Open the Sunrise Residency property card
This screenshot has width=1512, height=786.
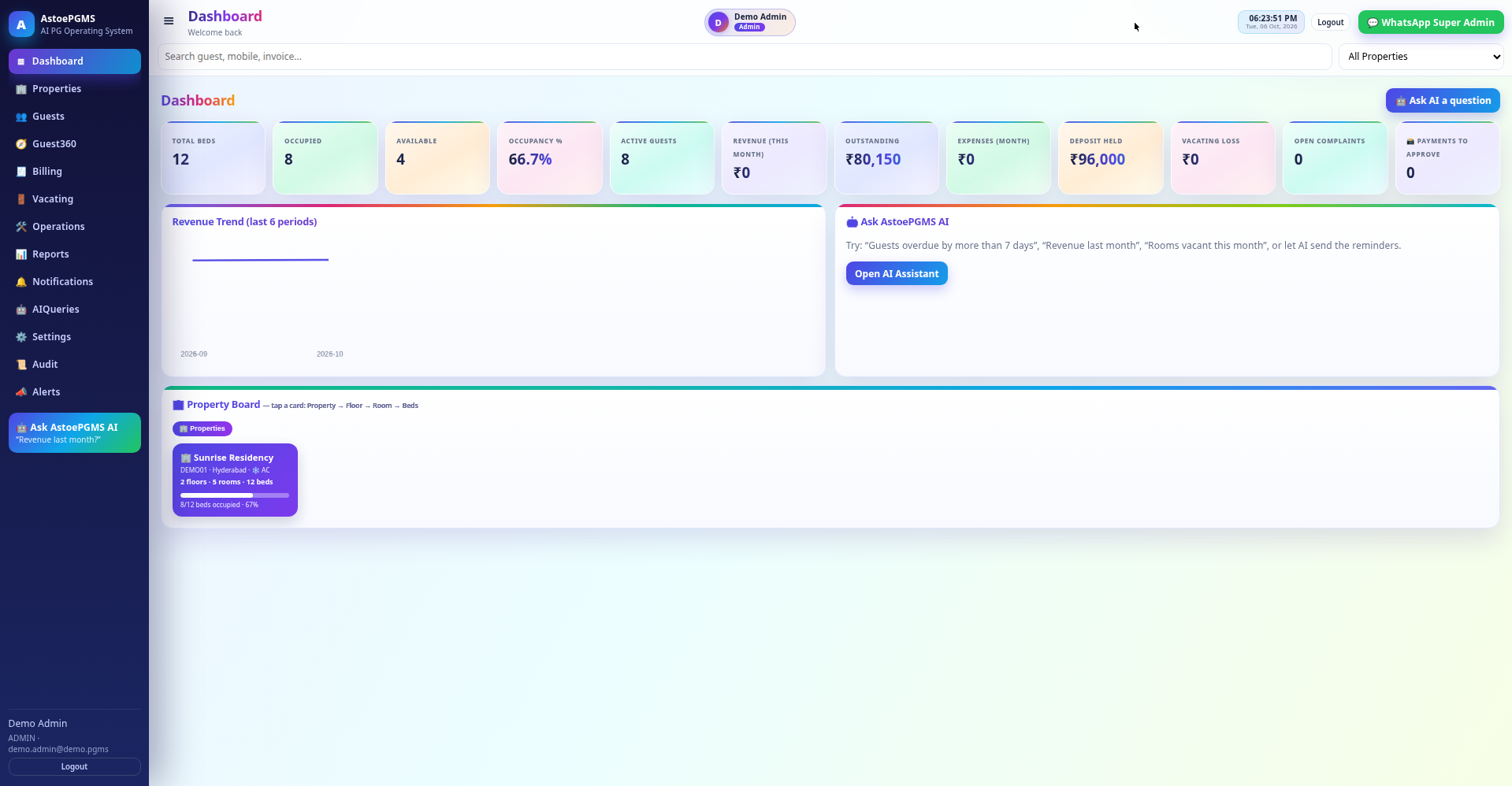click(x=235, y=480)
